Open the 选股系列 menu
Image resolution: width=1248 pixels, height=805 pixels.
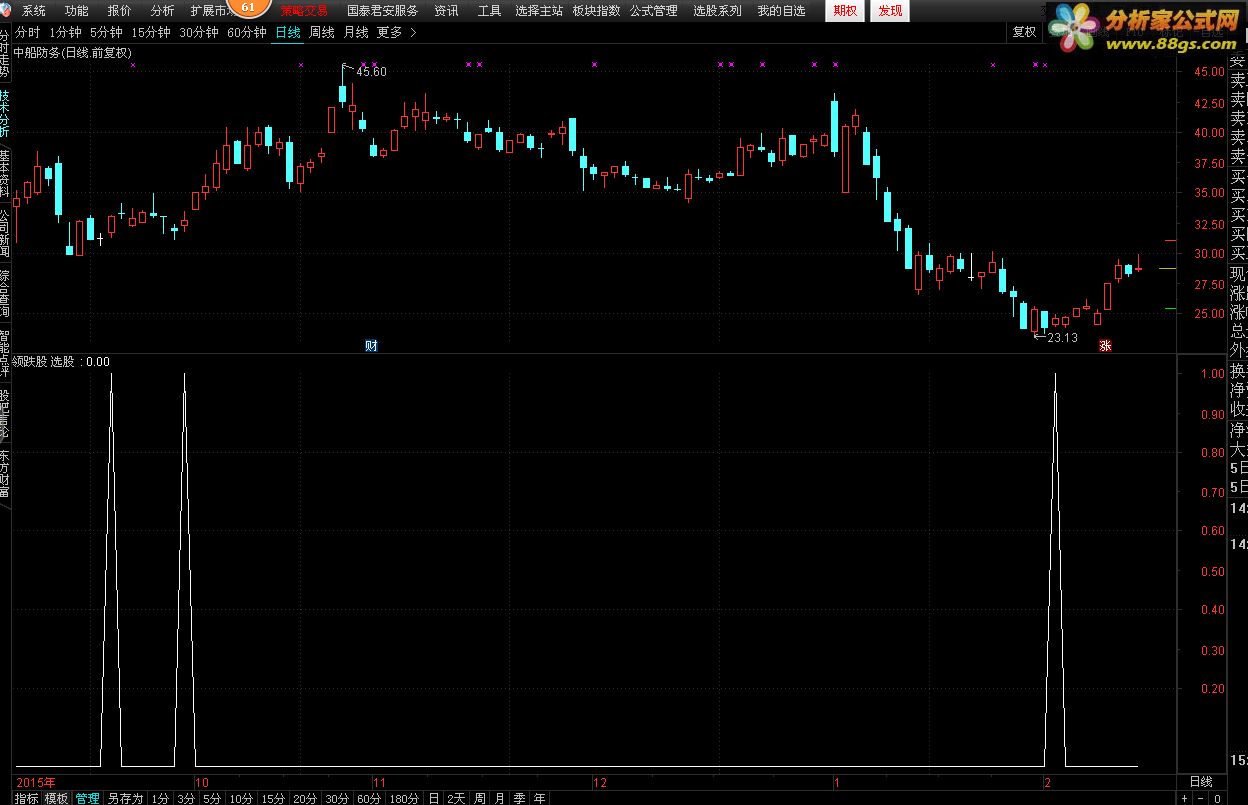pos(717,11)
